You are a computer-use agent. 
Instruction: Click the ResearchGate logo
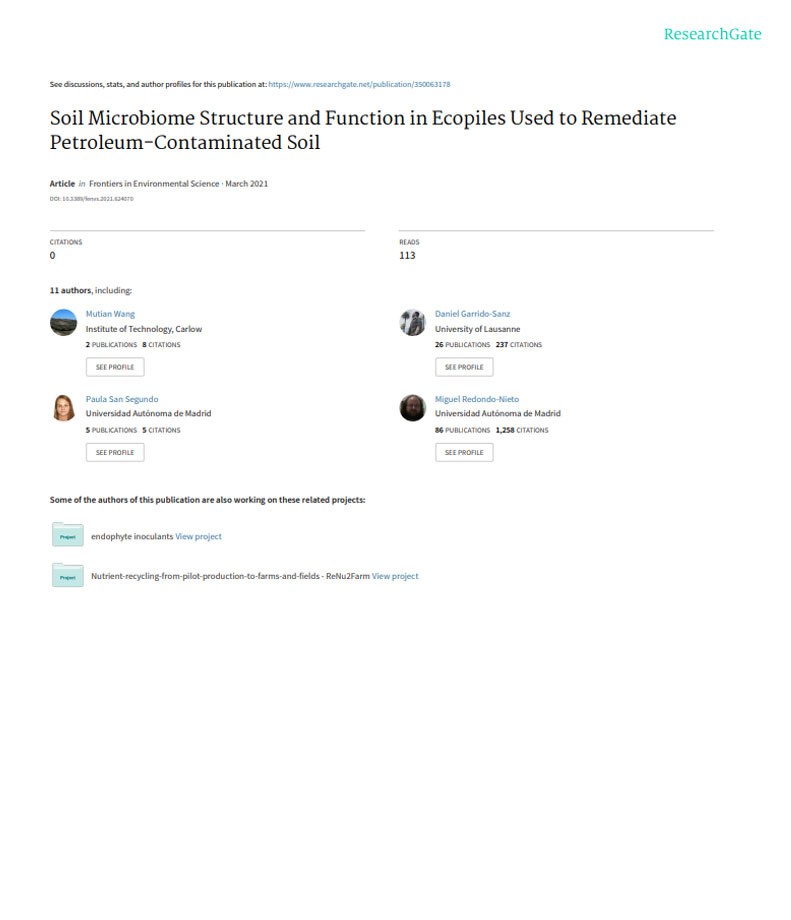[712, 34]
